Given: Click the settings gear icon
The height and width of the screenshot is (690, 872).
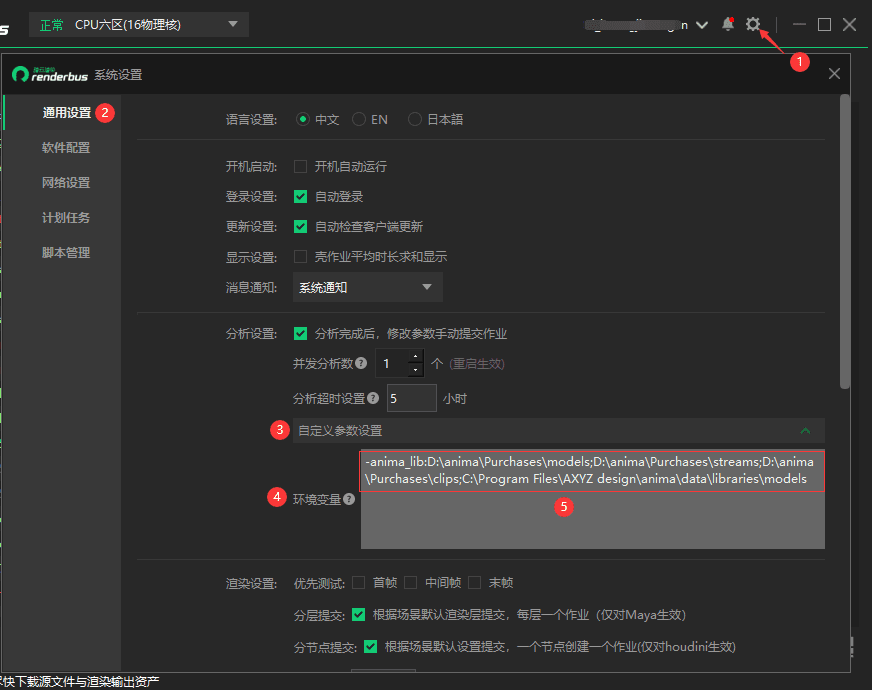Looking at the screenshot, I should (x=753, y=24).
